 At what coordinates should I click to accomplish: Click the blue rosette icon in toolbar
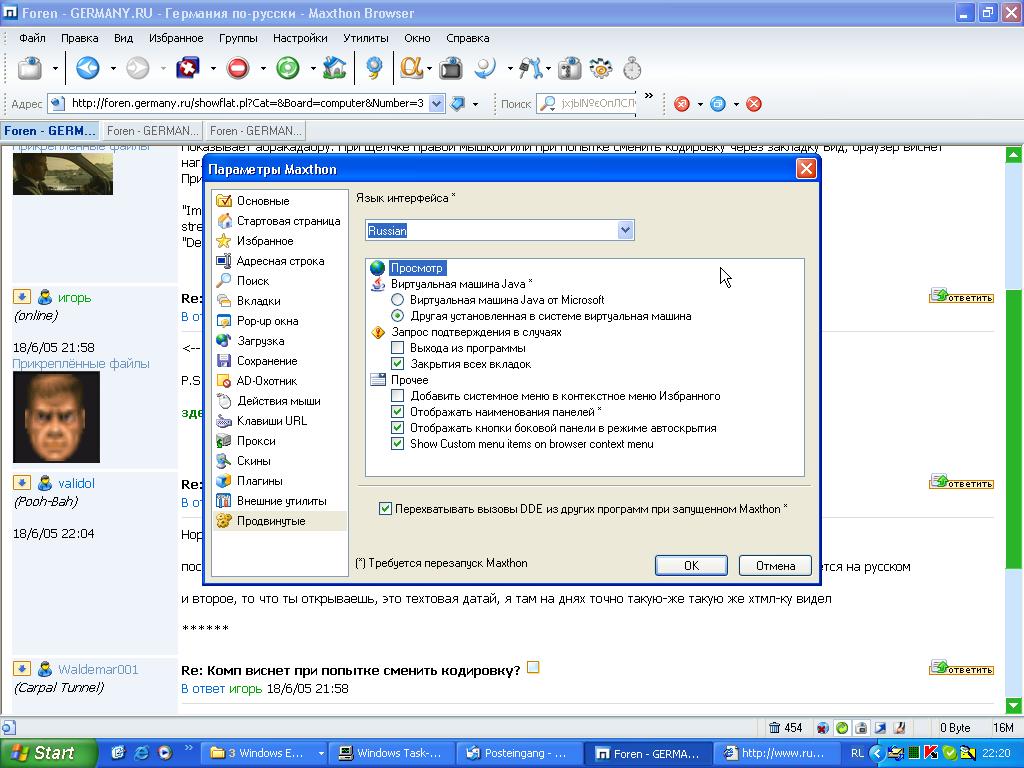[x=374, y=68]
